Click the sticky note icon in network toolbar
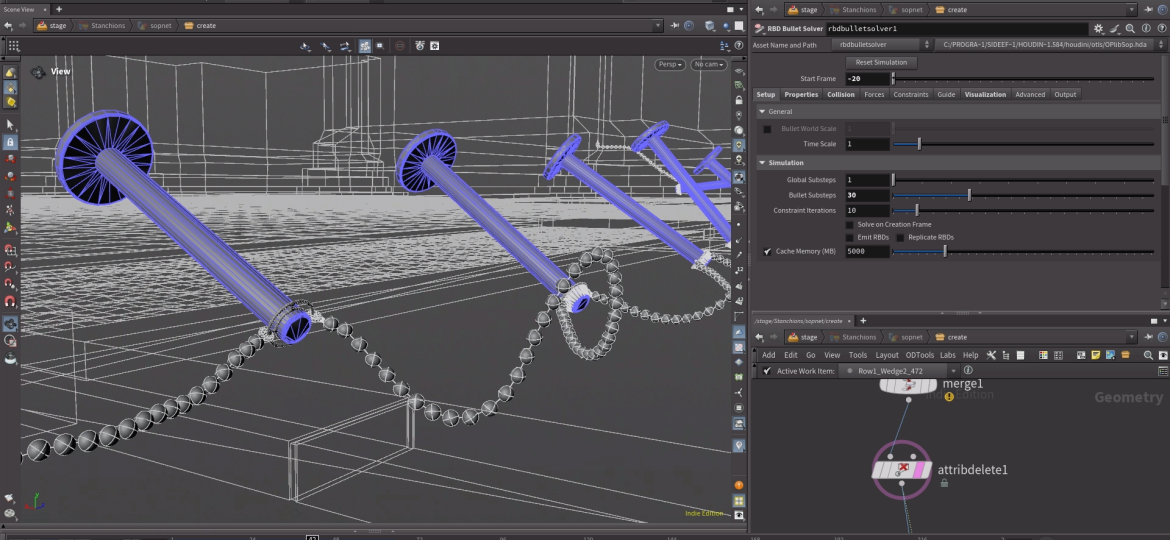The width and height of the screenshot is (1170, 540). 1096,355
